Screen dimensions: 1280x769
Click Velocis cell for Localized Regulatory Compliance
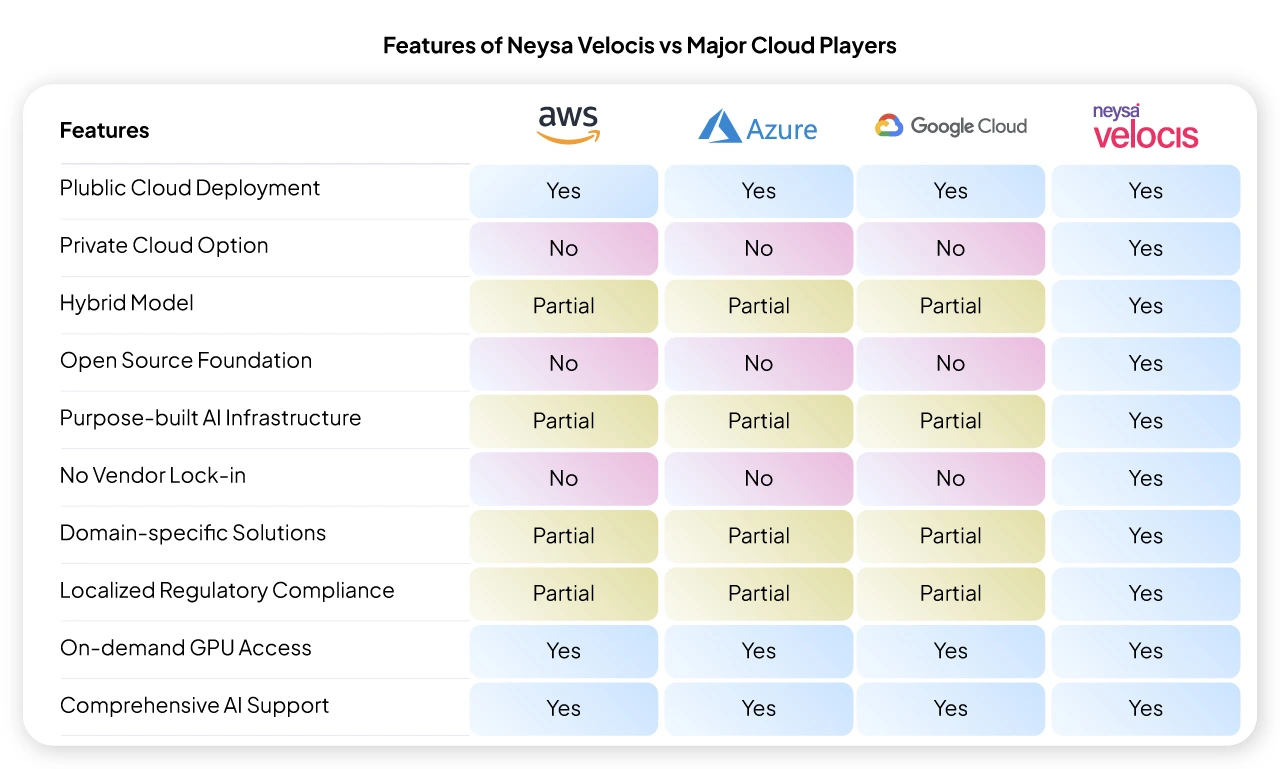pos(1146,594)
